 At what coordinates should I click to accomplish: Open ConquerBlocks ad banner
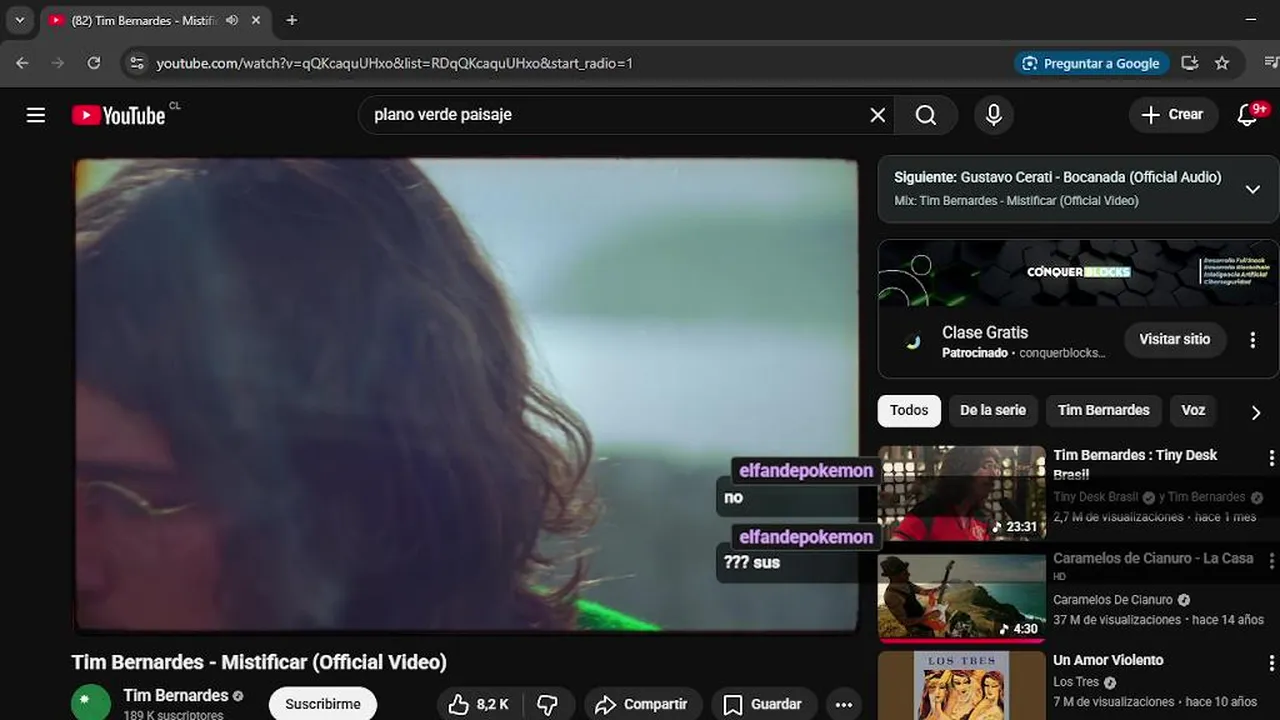tap(1078, 273)
